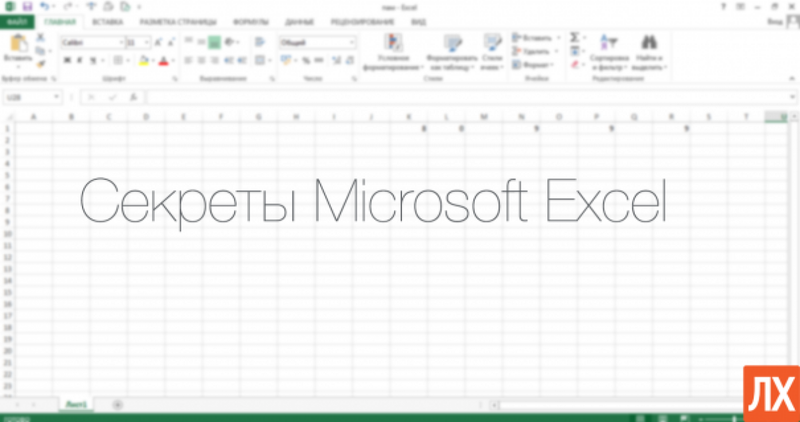The height and width of the screenshot is (422, 800).
Task: Open the fill color dropdown arrow
Action: (153, 61)
